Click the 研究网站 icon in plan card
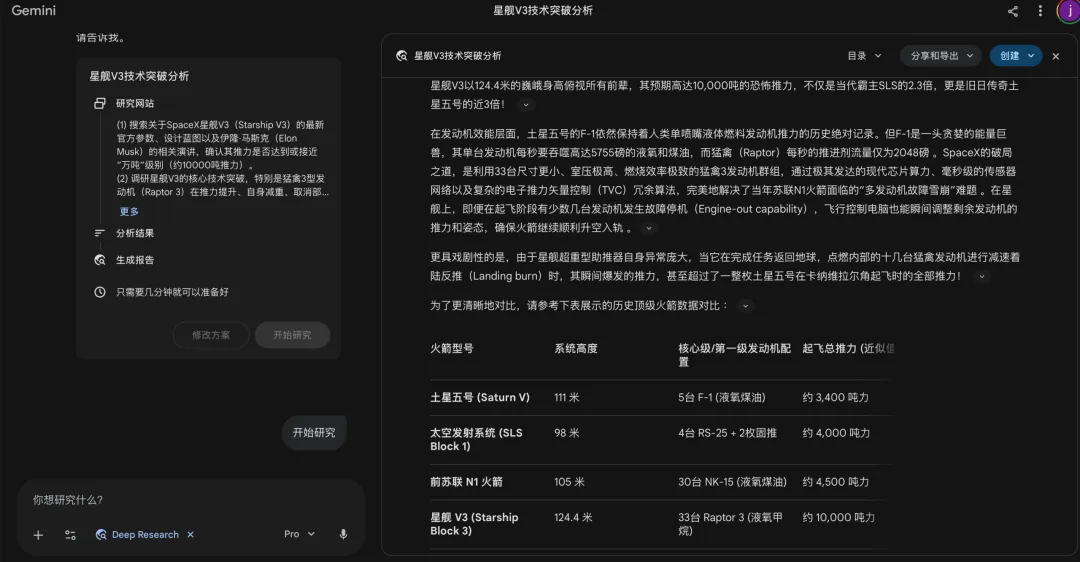Viewport: 1080px width, 562px height. click(x=100, y=103)
